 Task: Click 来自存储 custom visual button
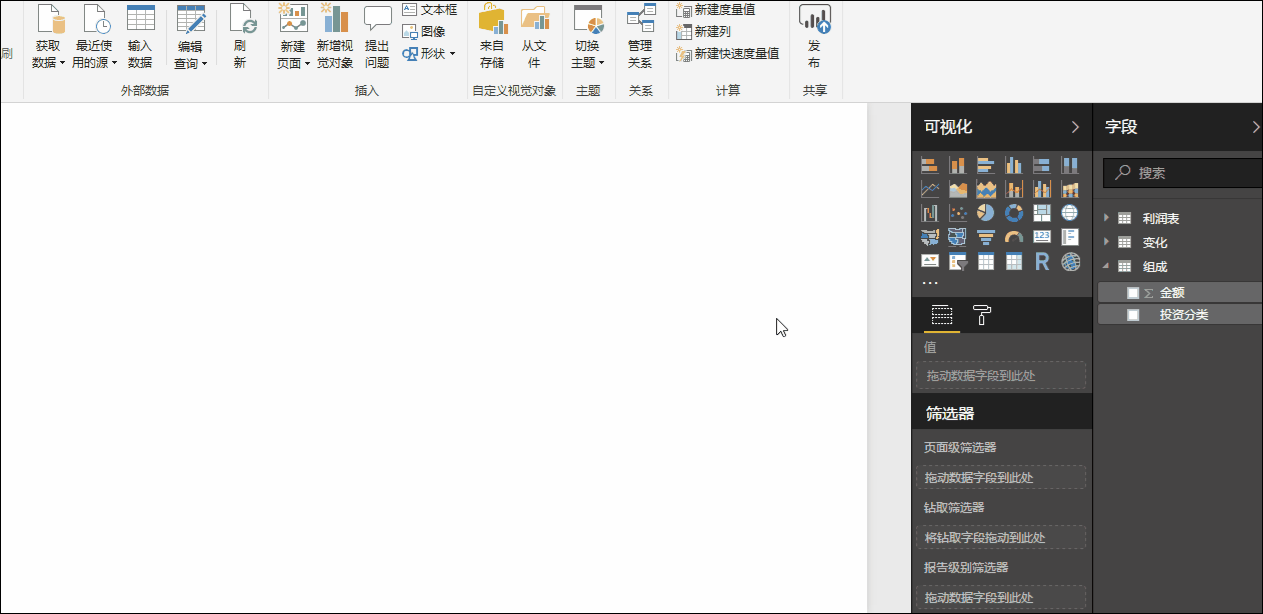click(492, 37)
